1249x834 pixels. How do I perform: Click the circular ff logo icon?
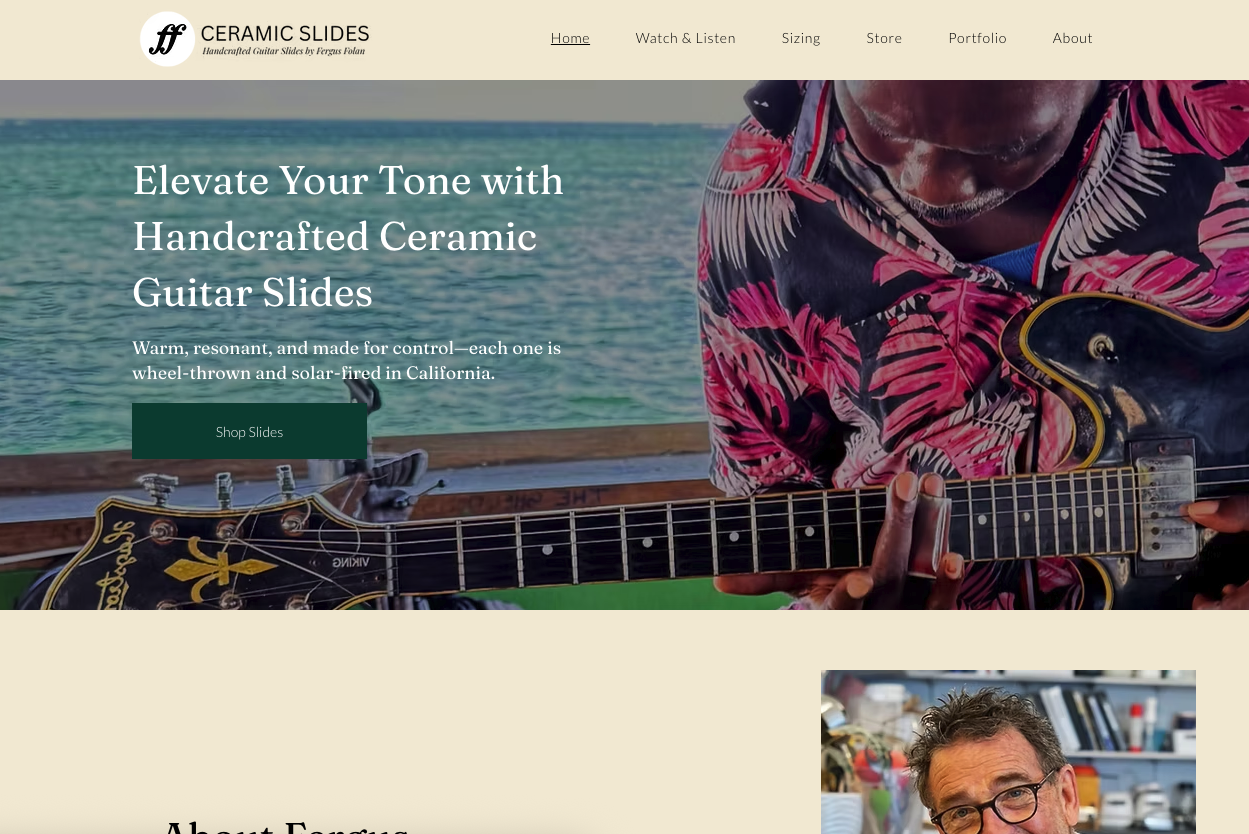(167, 39)
